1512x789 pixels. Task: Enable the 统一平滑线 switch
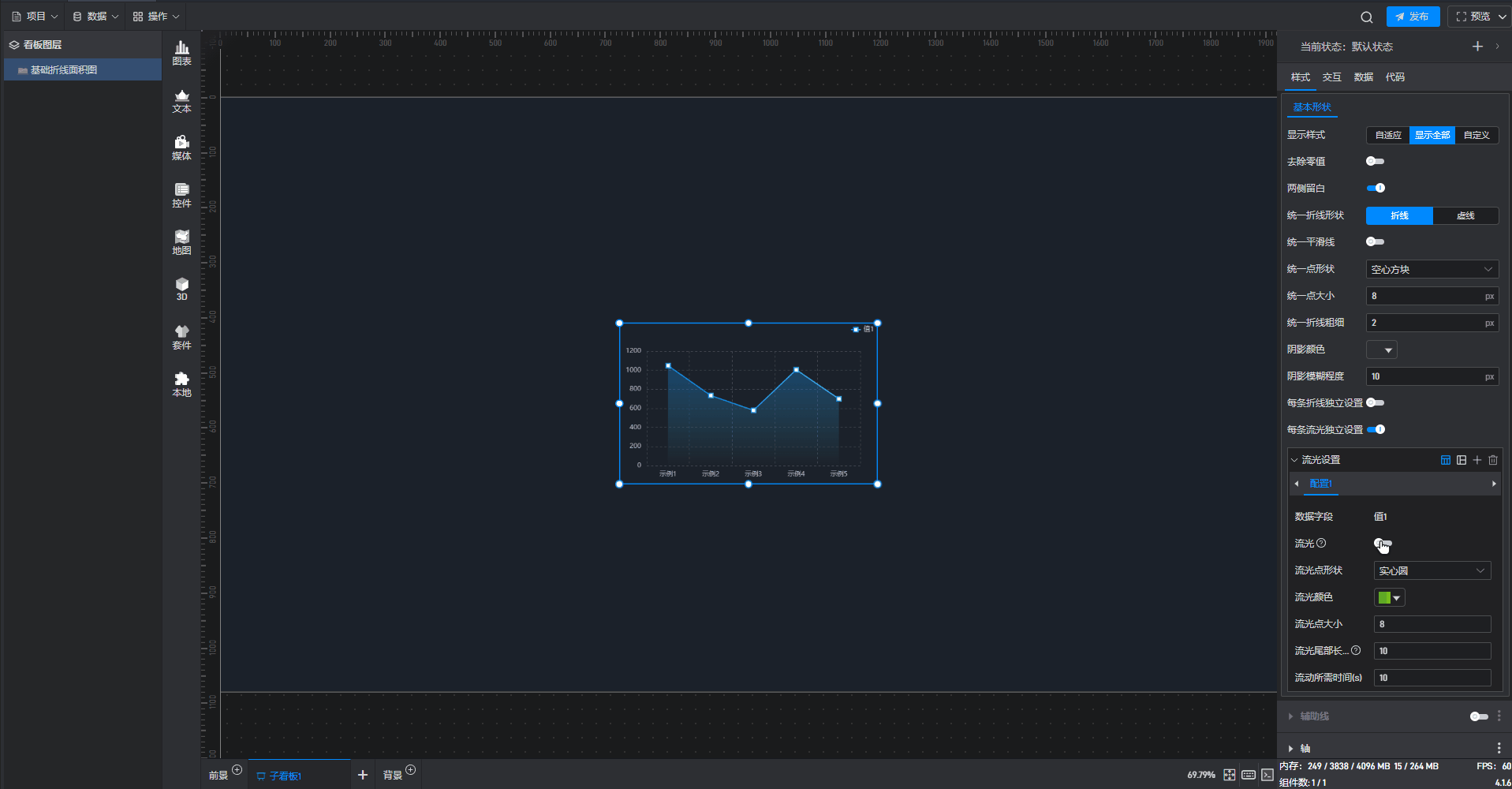(1375, 242)
